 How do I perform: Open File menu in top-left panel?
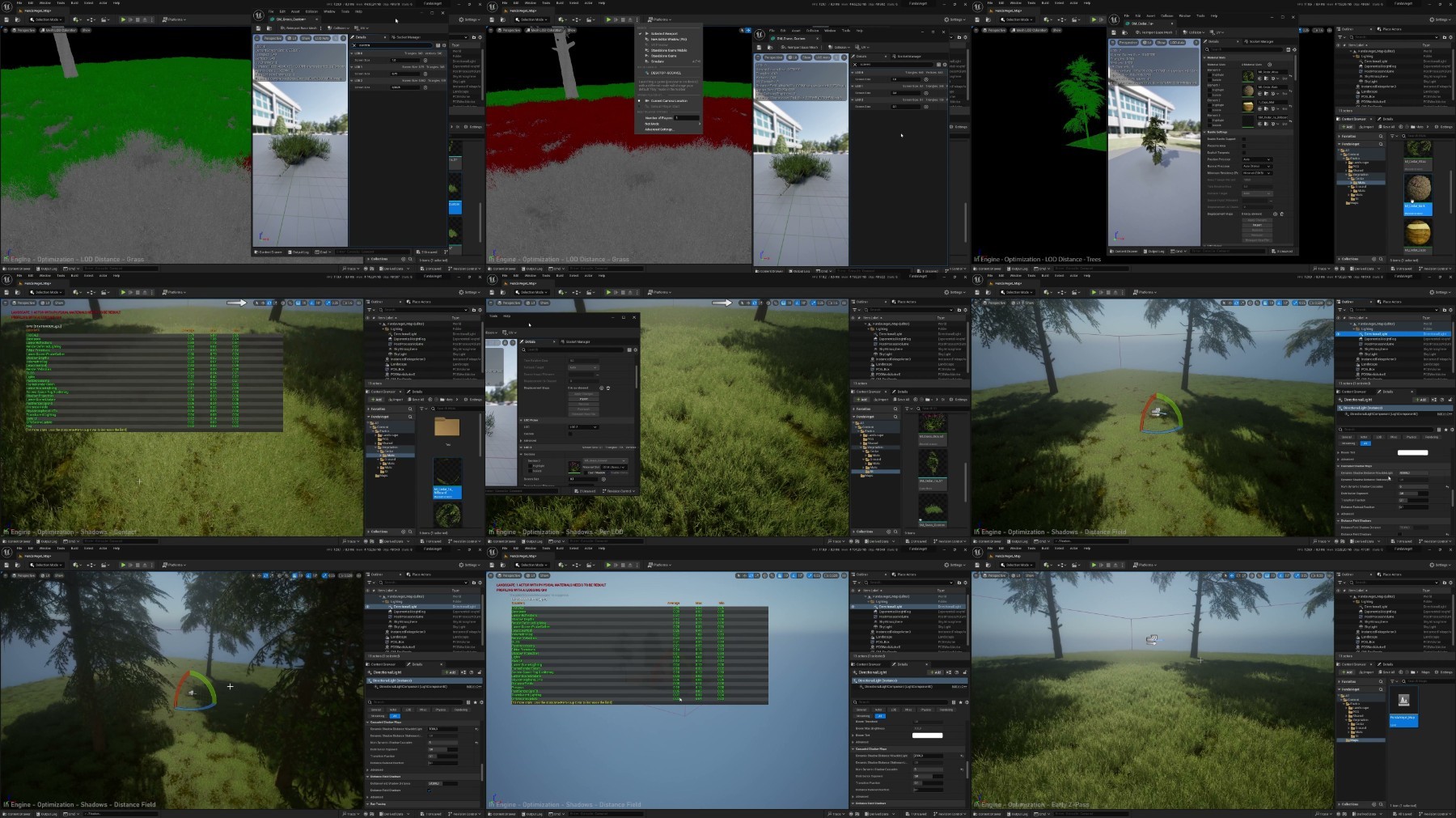(x=19, y=3)
